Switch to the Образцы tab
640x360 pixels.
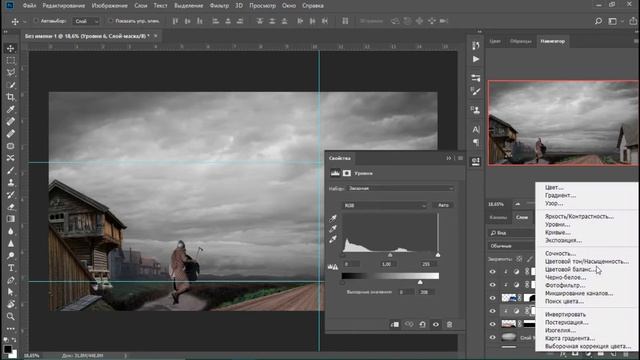[x=520, y=41]
